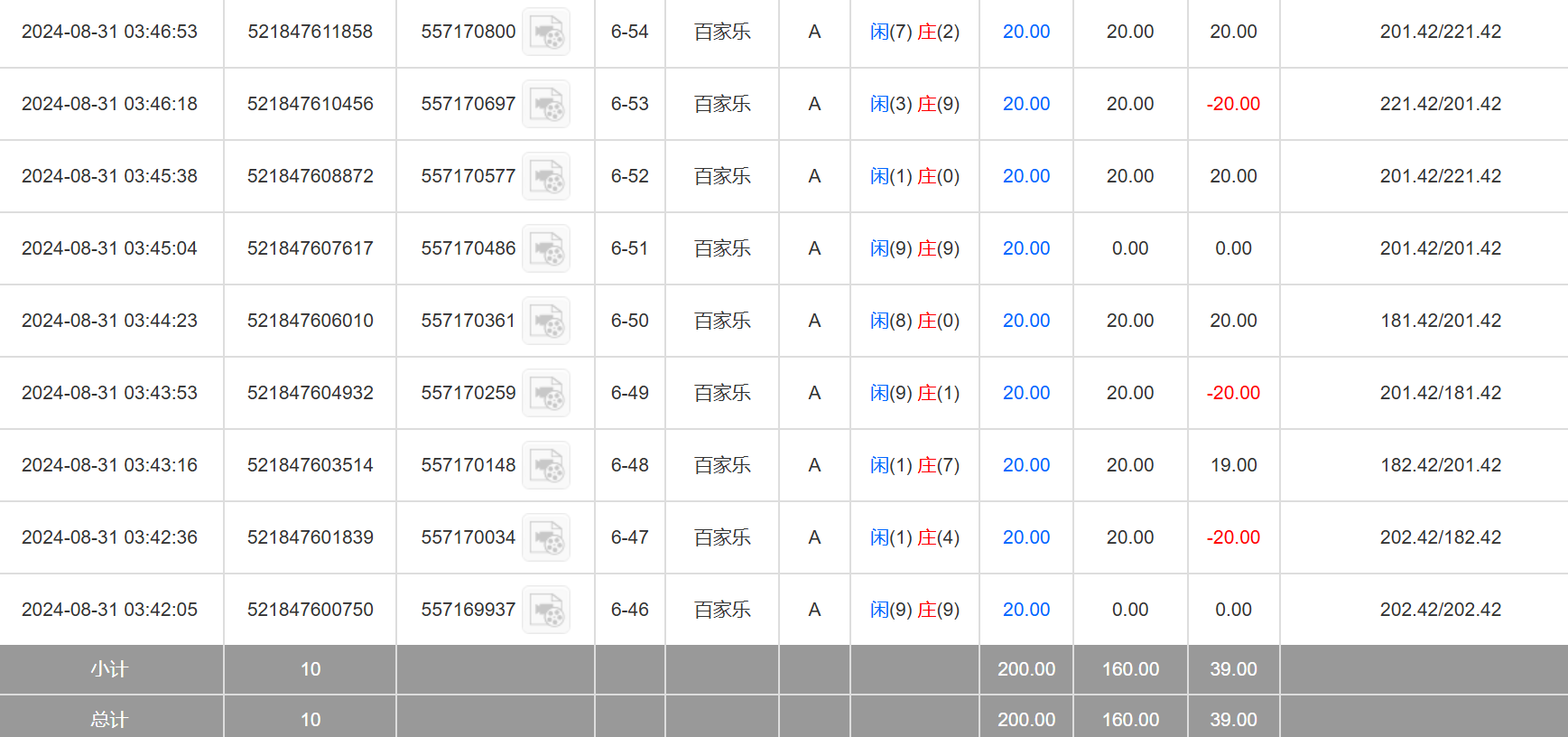This screenshot has height=737, width=1568.
Task: Open replay icon next to 557170486
Action: 546,249
